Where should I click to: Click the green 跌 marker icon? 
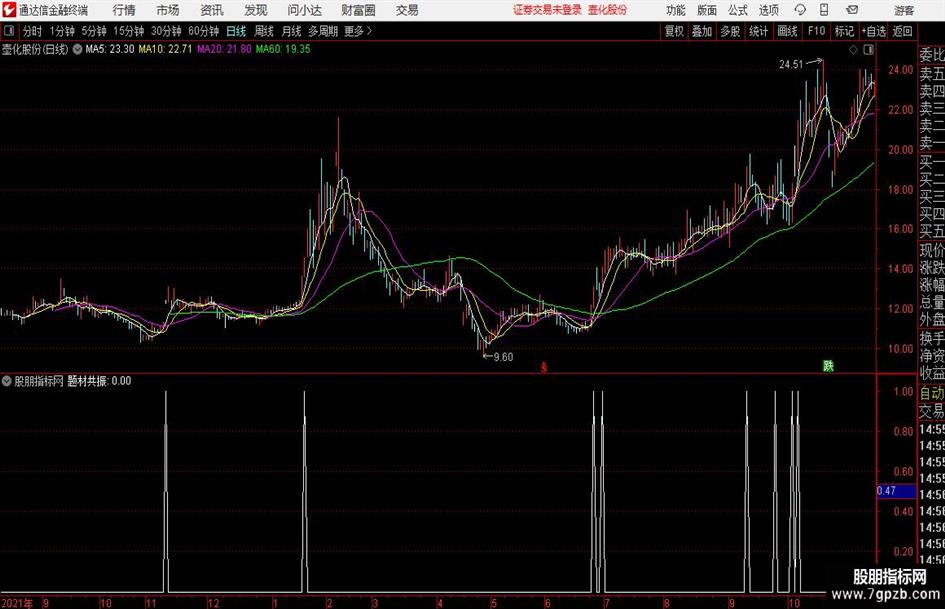pos(829,366)
